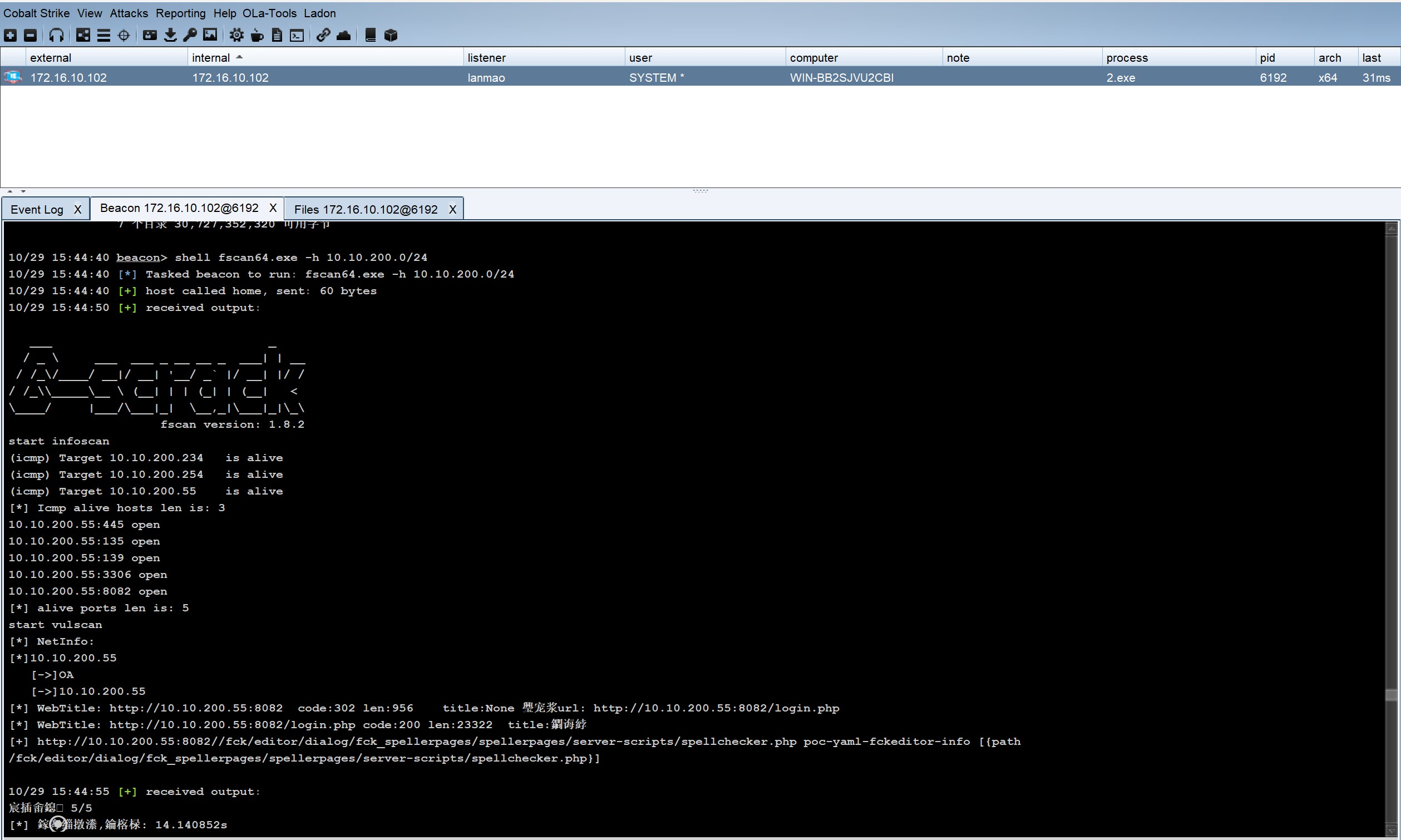The height and width of the screenshot is (840, 1401).
Task: Click gear icon to generate Windows executable
Action: [x=236, y=36]
